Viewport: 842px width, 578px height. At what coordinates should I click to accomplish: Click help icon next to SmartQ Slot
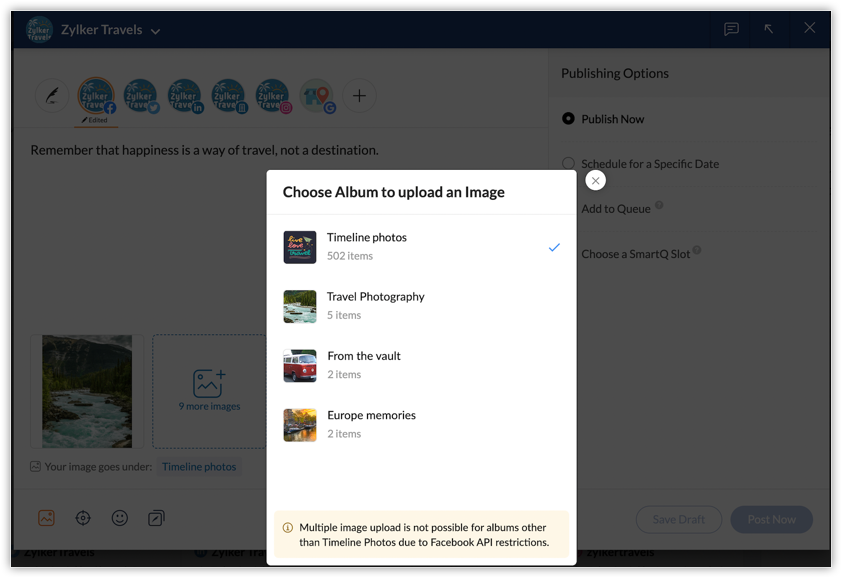pos(697,250)
